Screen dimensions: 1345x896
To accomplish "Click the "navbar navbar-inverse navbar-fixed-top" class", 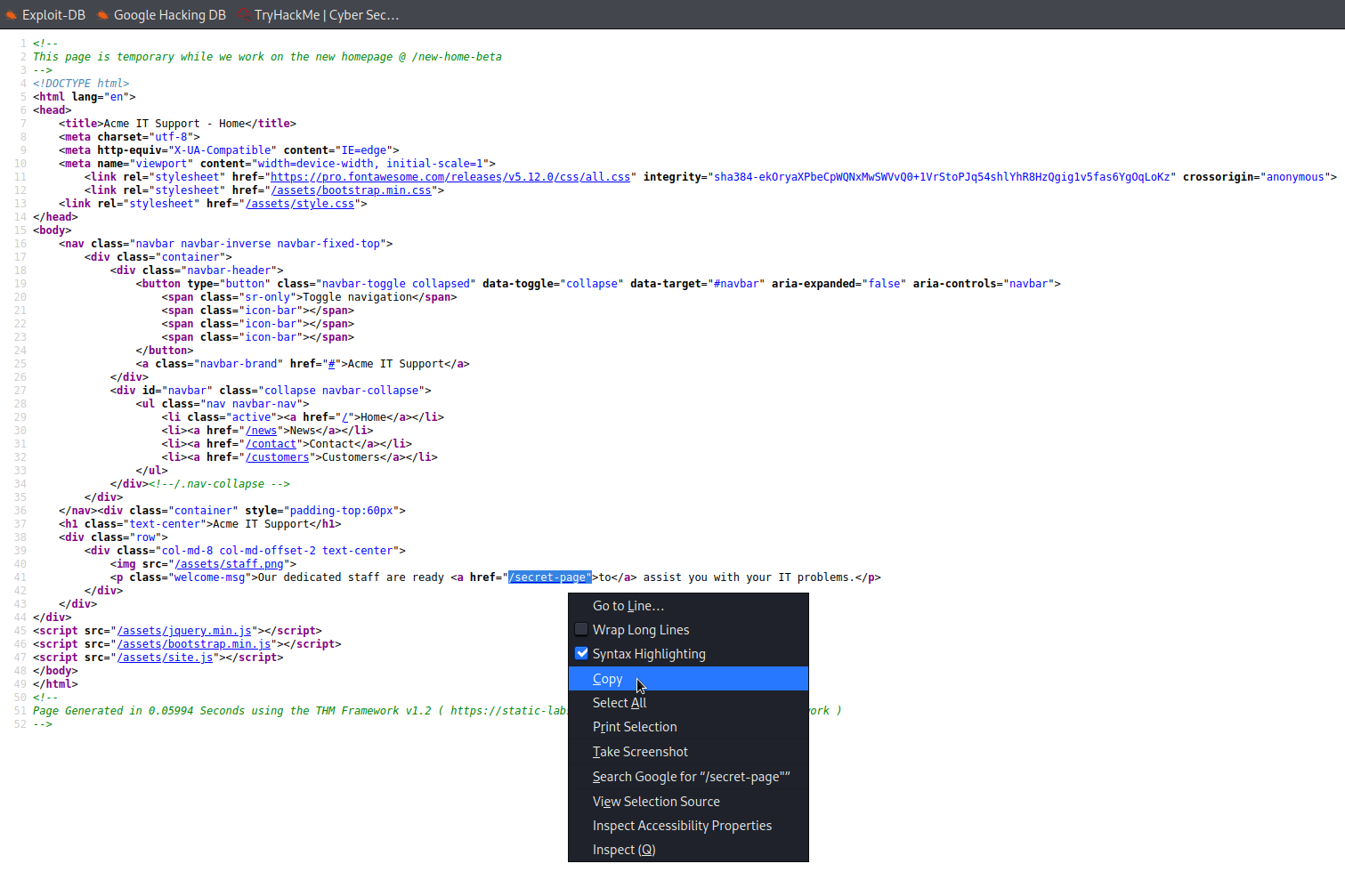I will tap(258, 244).
